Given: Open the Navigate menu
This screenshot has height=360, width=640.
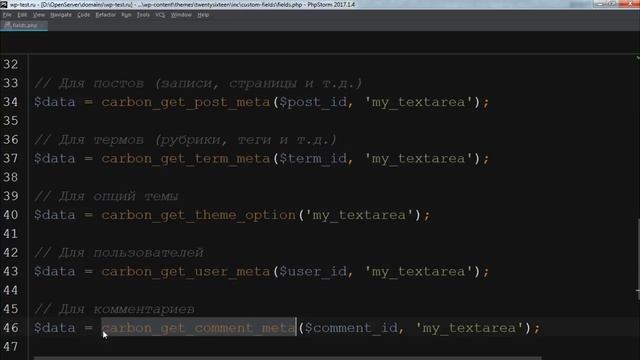Looking at the screenshot, I should [x=61, y=15].
